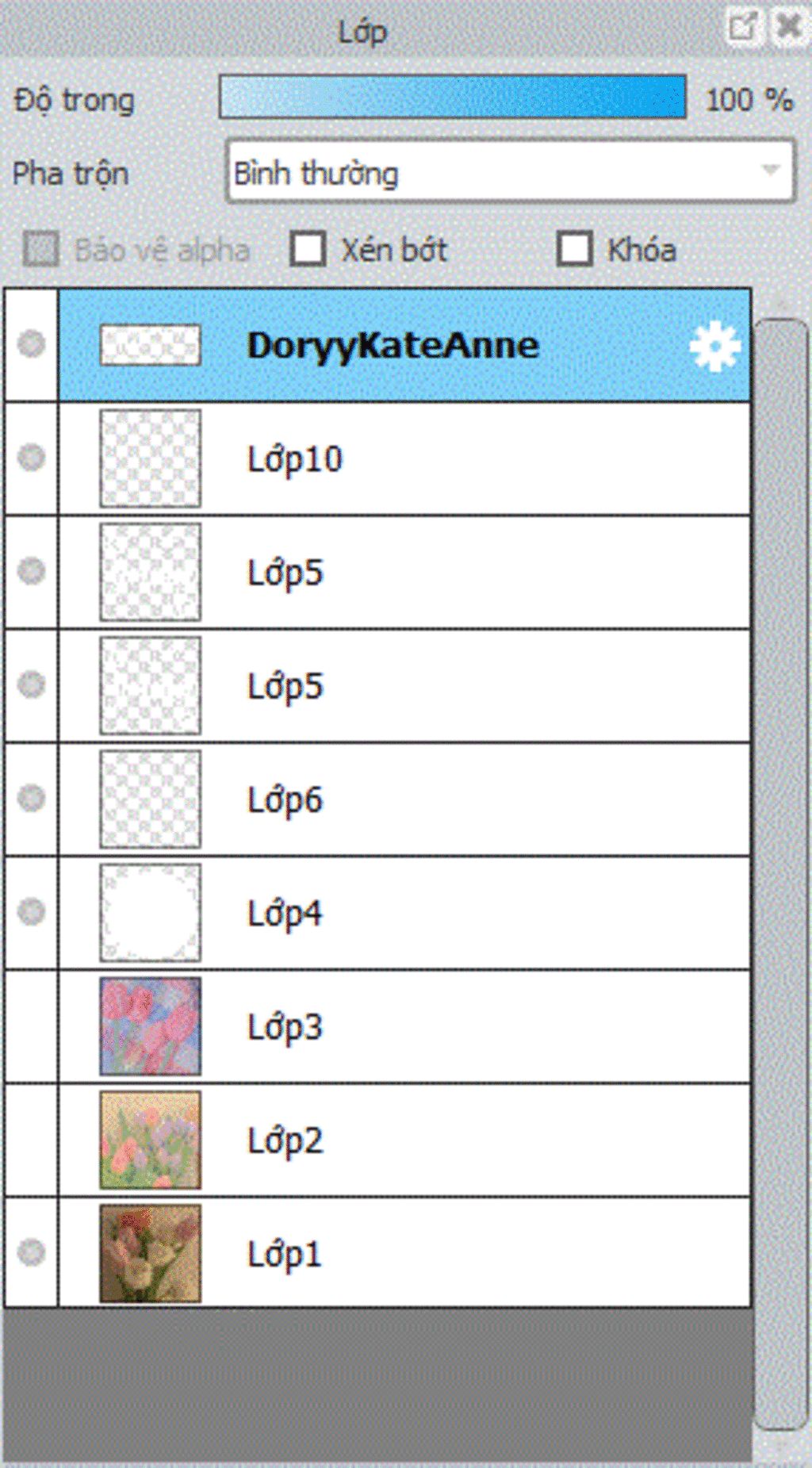Click the Lớp1 layer thumbnail
The width and height of the screenshot is (812, 1468).
coord(150,1253)
